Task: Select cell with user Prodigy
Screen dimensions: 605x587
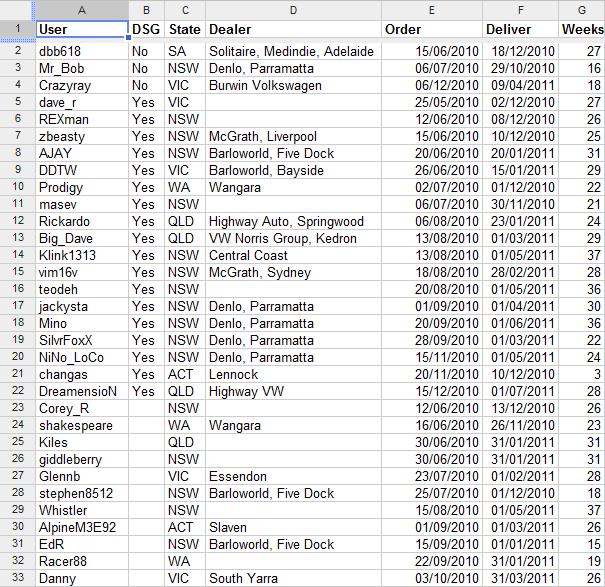Action: pos(82,187)
